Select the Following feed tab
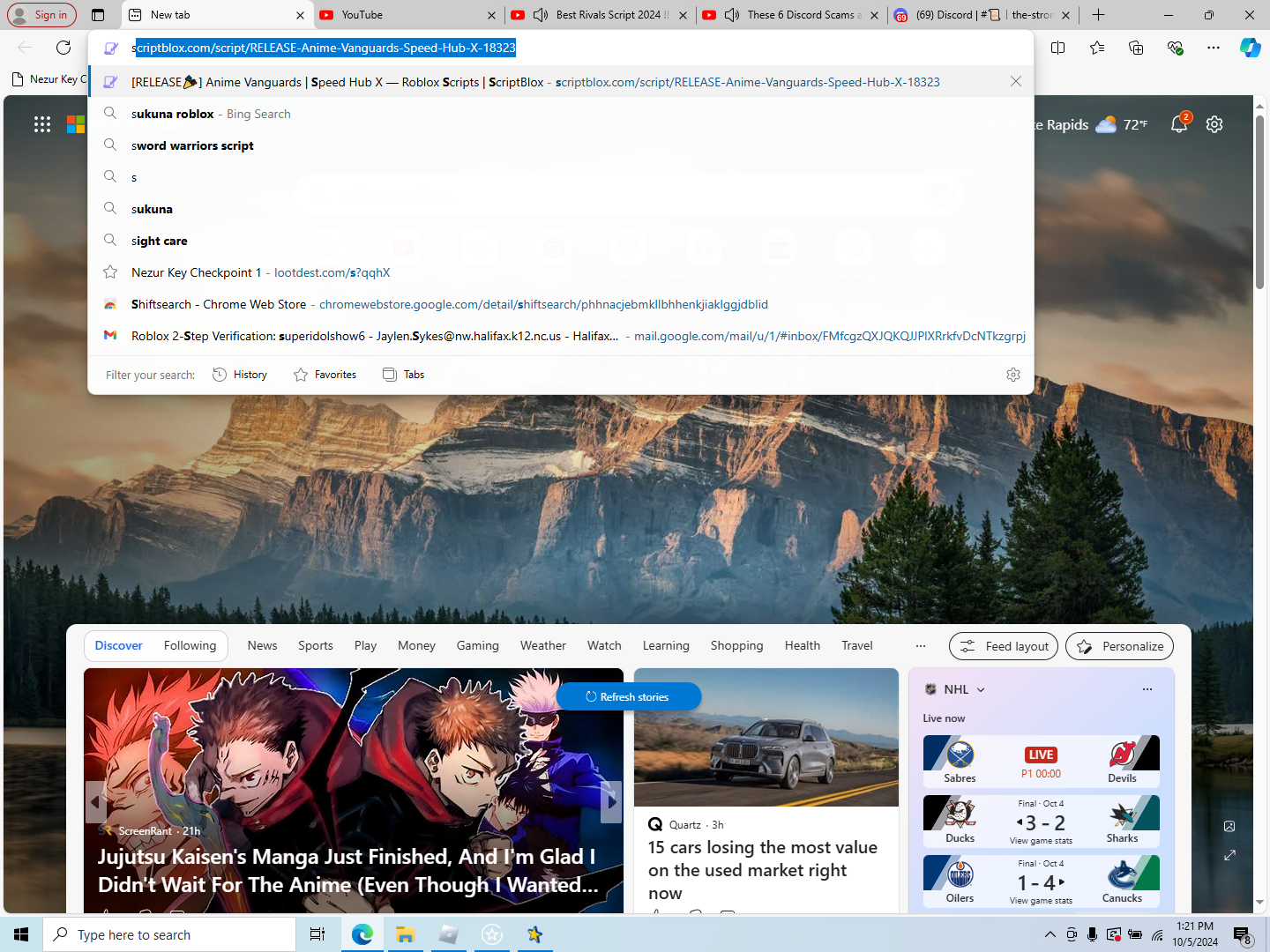Screen dimensions: 1270x952 (x=190, y=645)
